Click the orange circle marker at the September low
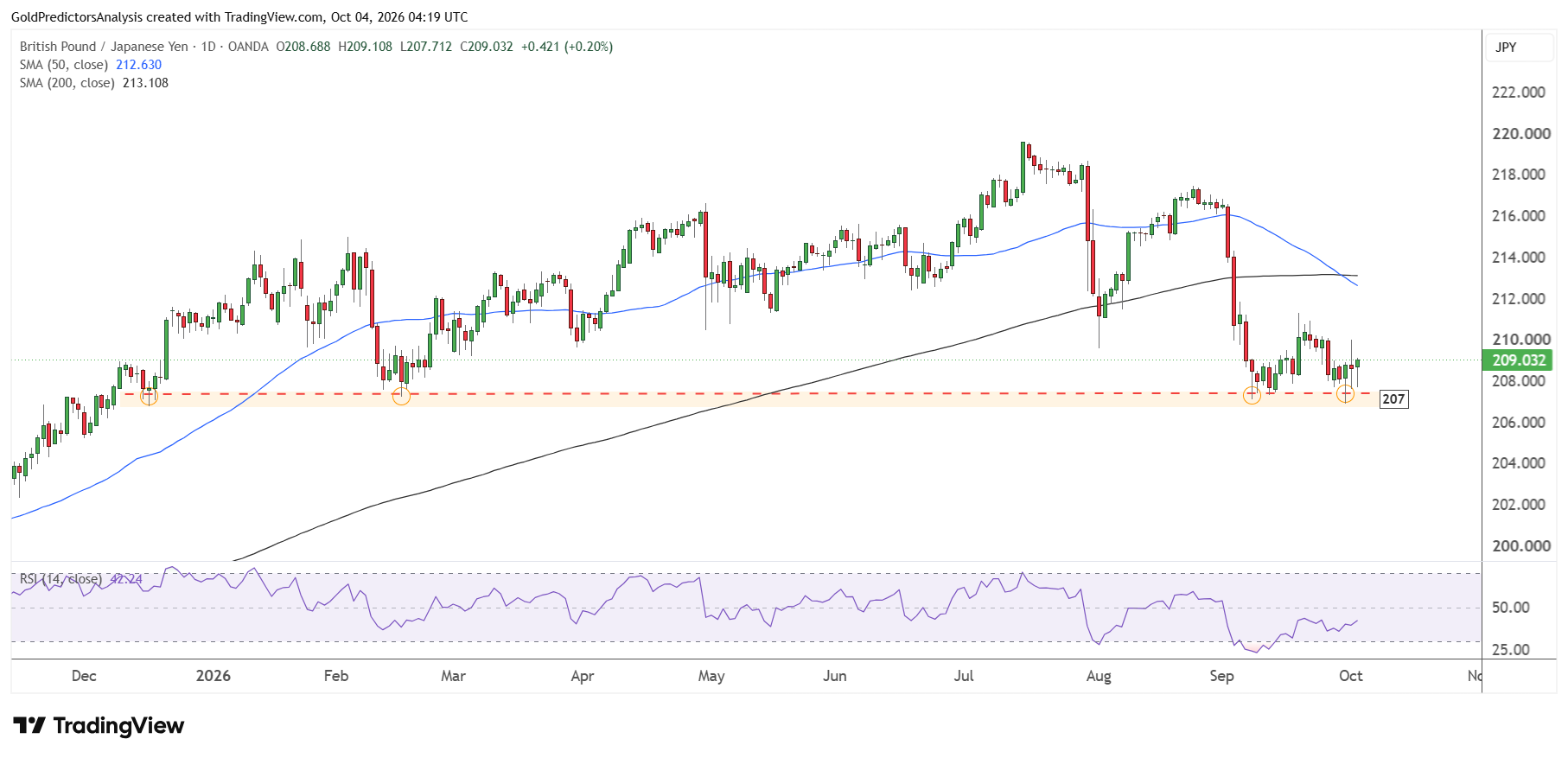This screenshot has height=758, width=1568. pos(1252,396)
